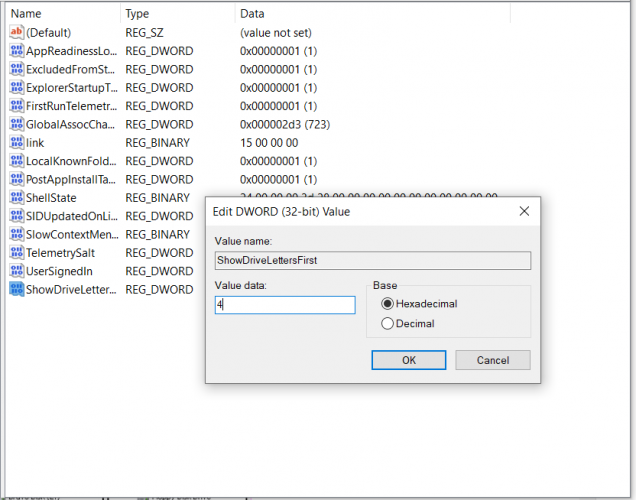Select the SIDUpdatedOnLi... entry name
This screenshot has height=500, width=636.
[x=72, y=216]
